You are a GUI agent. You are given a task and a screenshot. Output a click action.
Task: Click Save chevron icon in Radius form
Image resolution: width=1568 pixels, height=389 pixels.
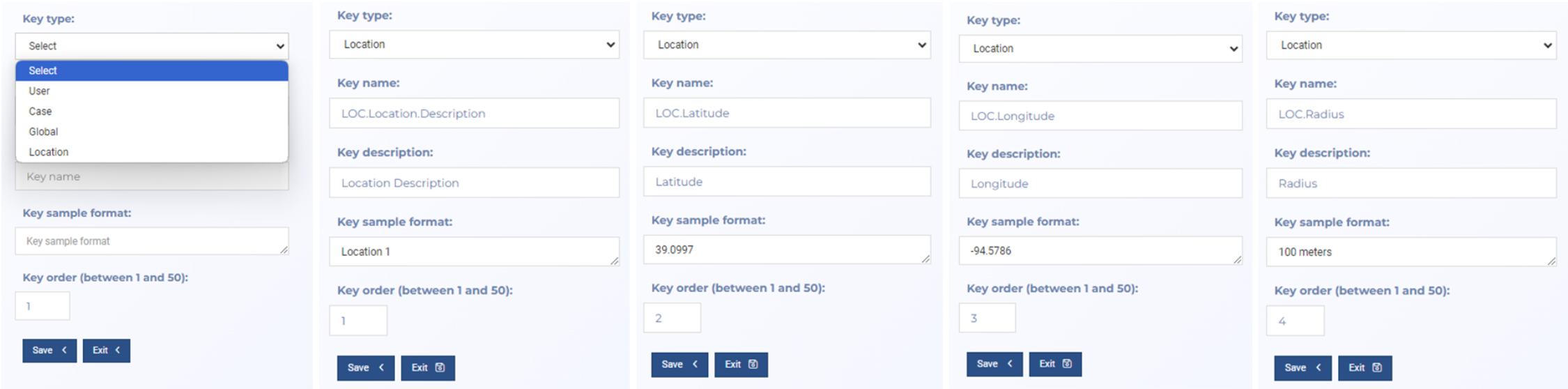point(1319,368)
